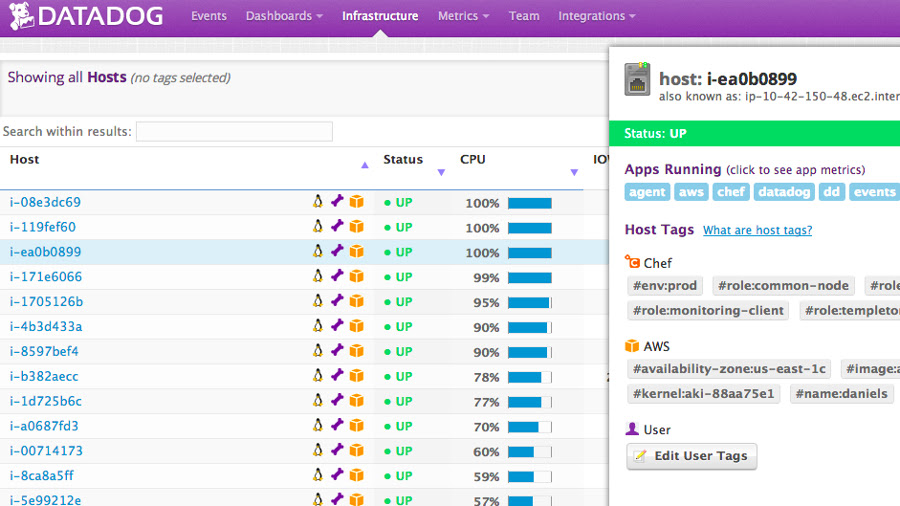Click the chef app tag
Image resolution: width=900 pixels, height=506 pixels.
(x=731, y=192)
